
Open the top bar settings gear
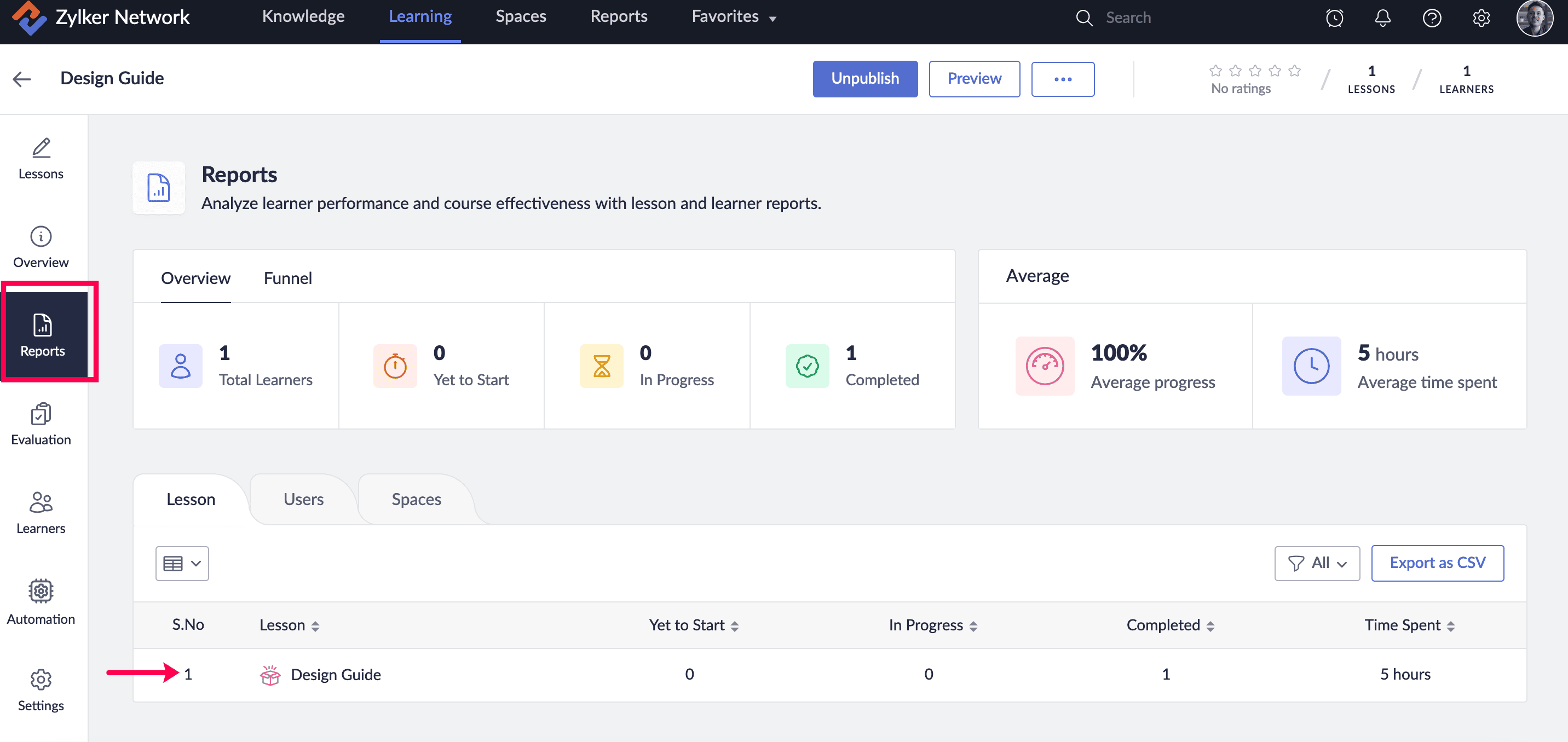click(x=1481, y=18)
